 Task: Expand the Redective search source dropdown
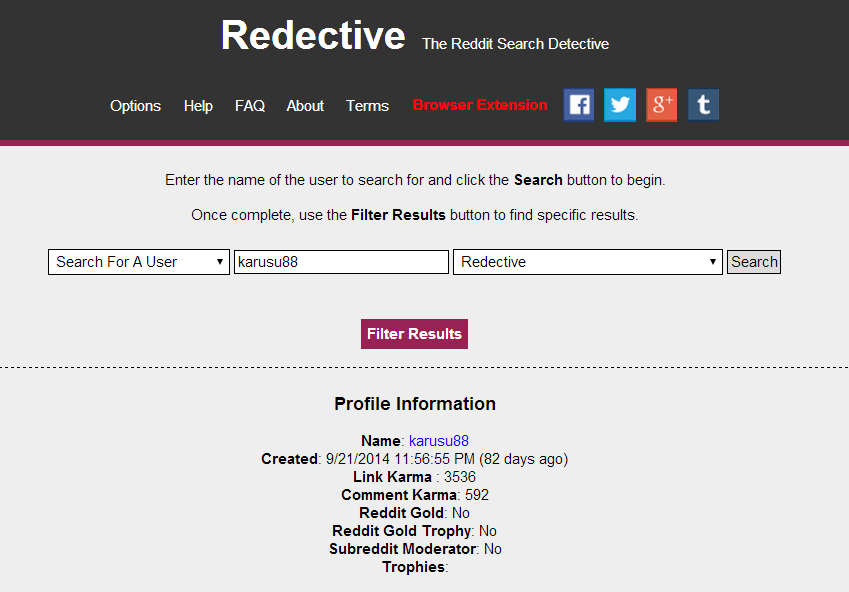click(x=587, y=262)
